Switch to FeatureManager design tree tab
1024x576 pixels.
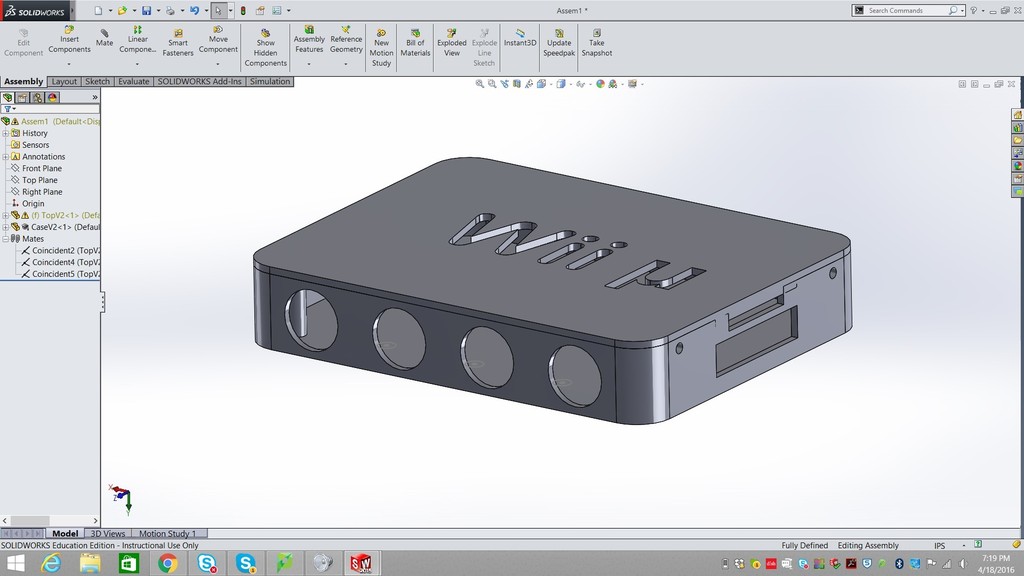(8, 97)
